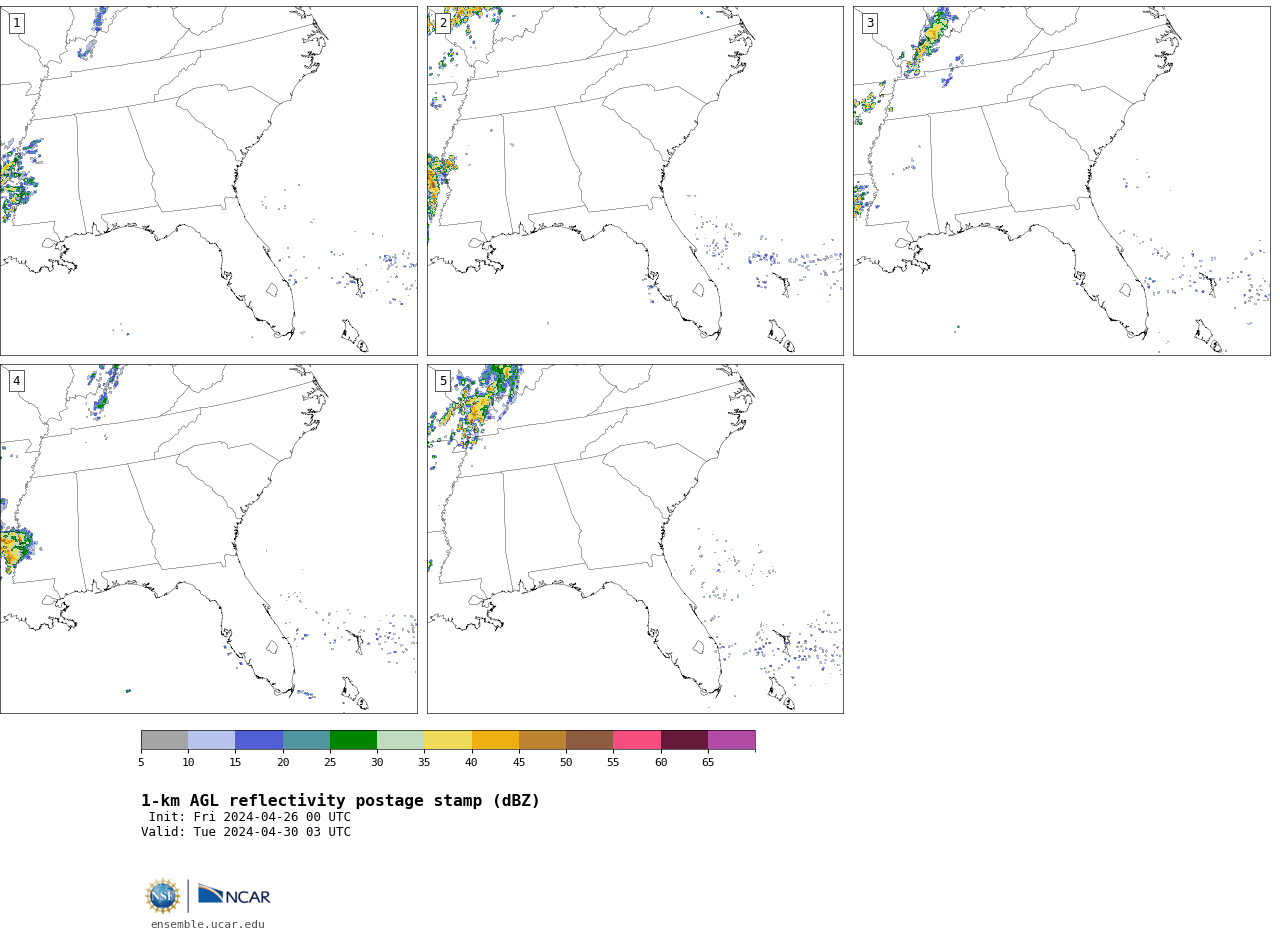Open ensemble member 4 reflectivity map
Screen dimensions: 1280x936
click(x=208, y=539)
